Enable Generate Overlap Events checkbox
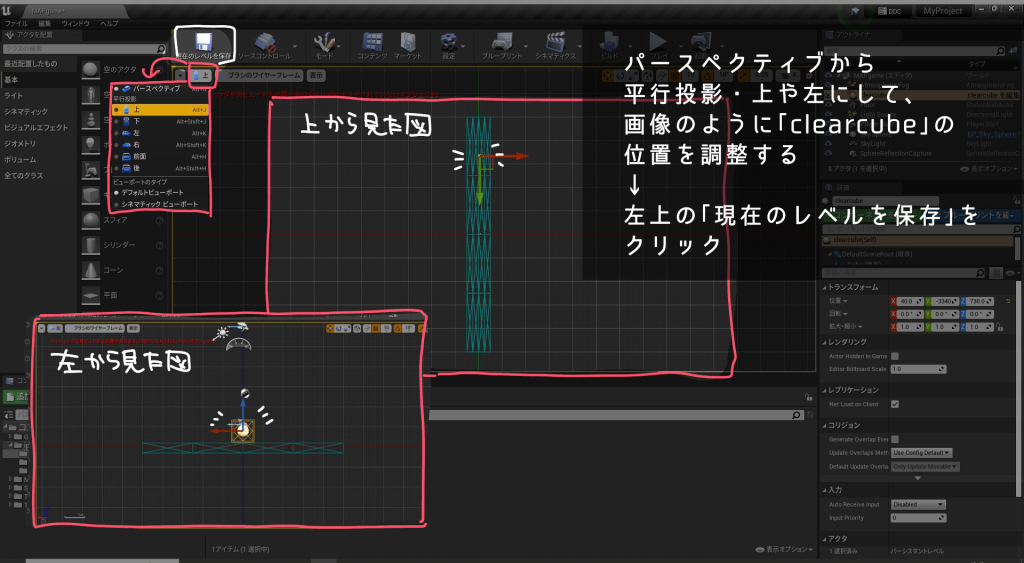 click(895, 439)
